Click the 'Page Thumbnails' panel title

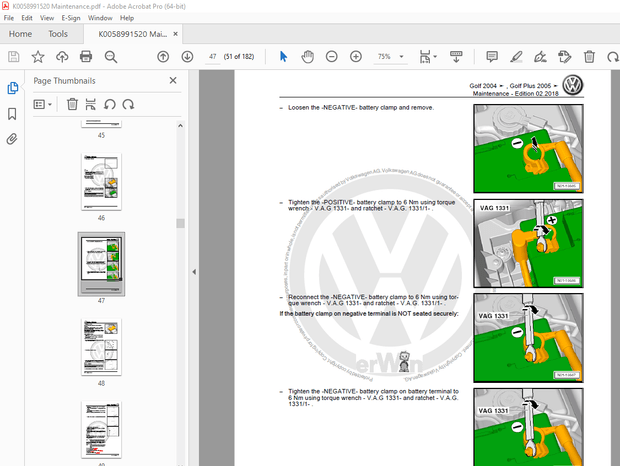coord(64,81)
